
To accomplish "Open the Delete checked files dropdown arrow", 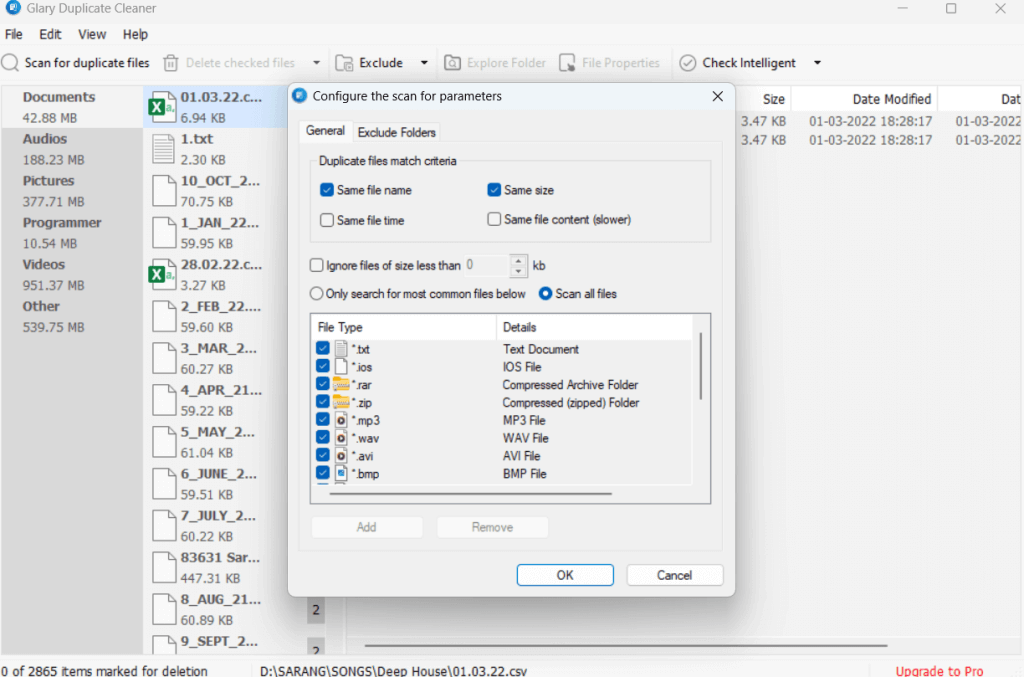I will pyautogui.click(x=316, y=63).
